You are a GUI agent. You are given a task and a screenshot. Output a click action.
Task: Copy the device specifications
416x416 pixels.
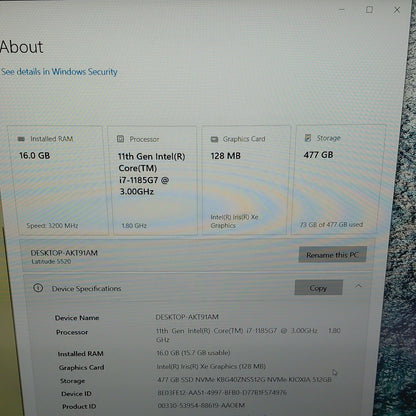tap(318, 287)
